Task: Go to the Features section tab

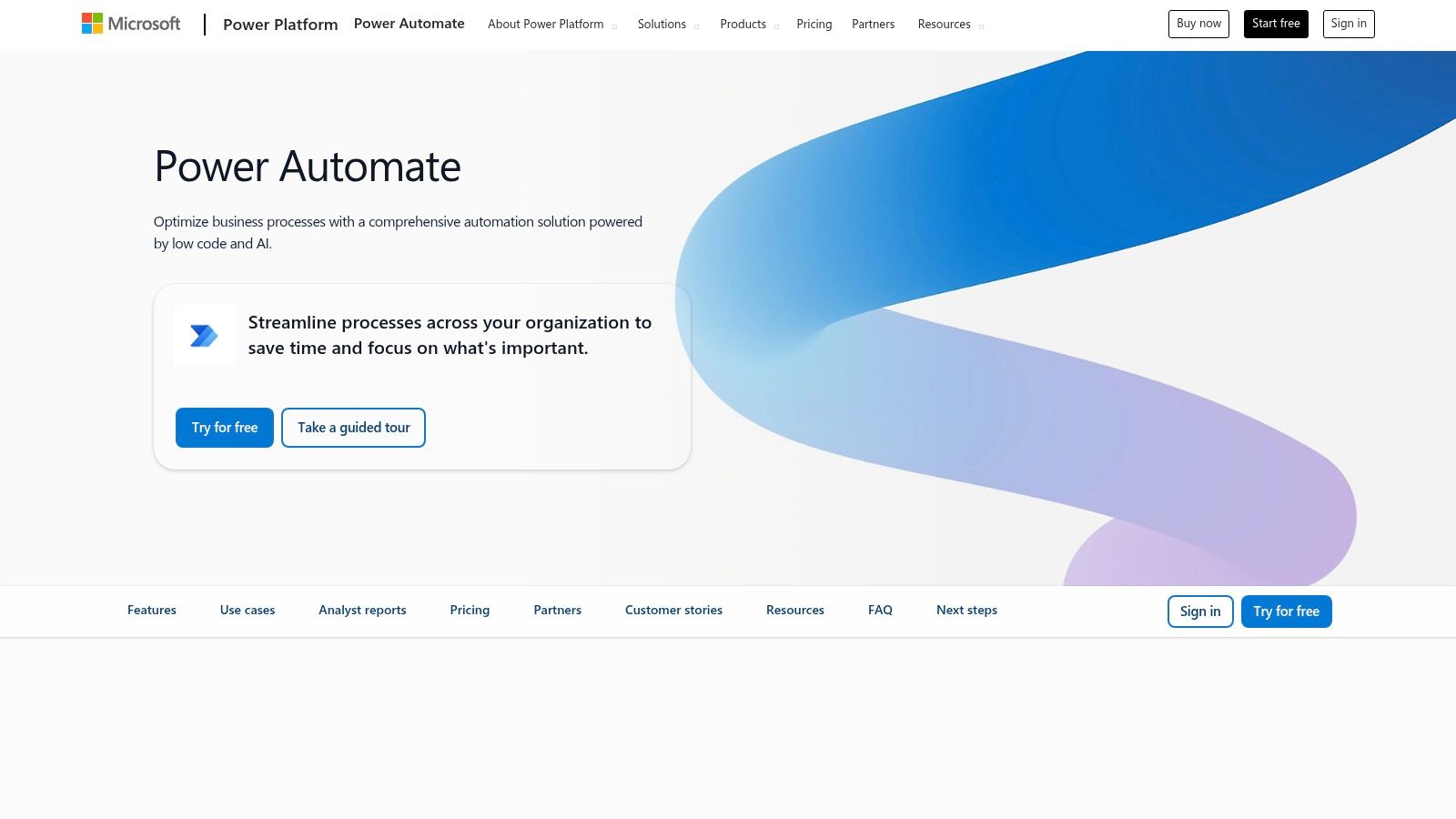Action: pyautogui.click(x=152, y=611)
